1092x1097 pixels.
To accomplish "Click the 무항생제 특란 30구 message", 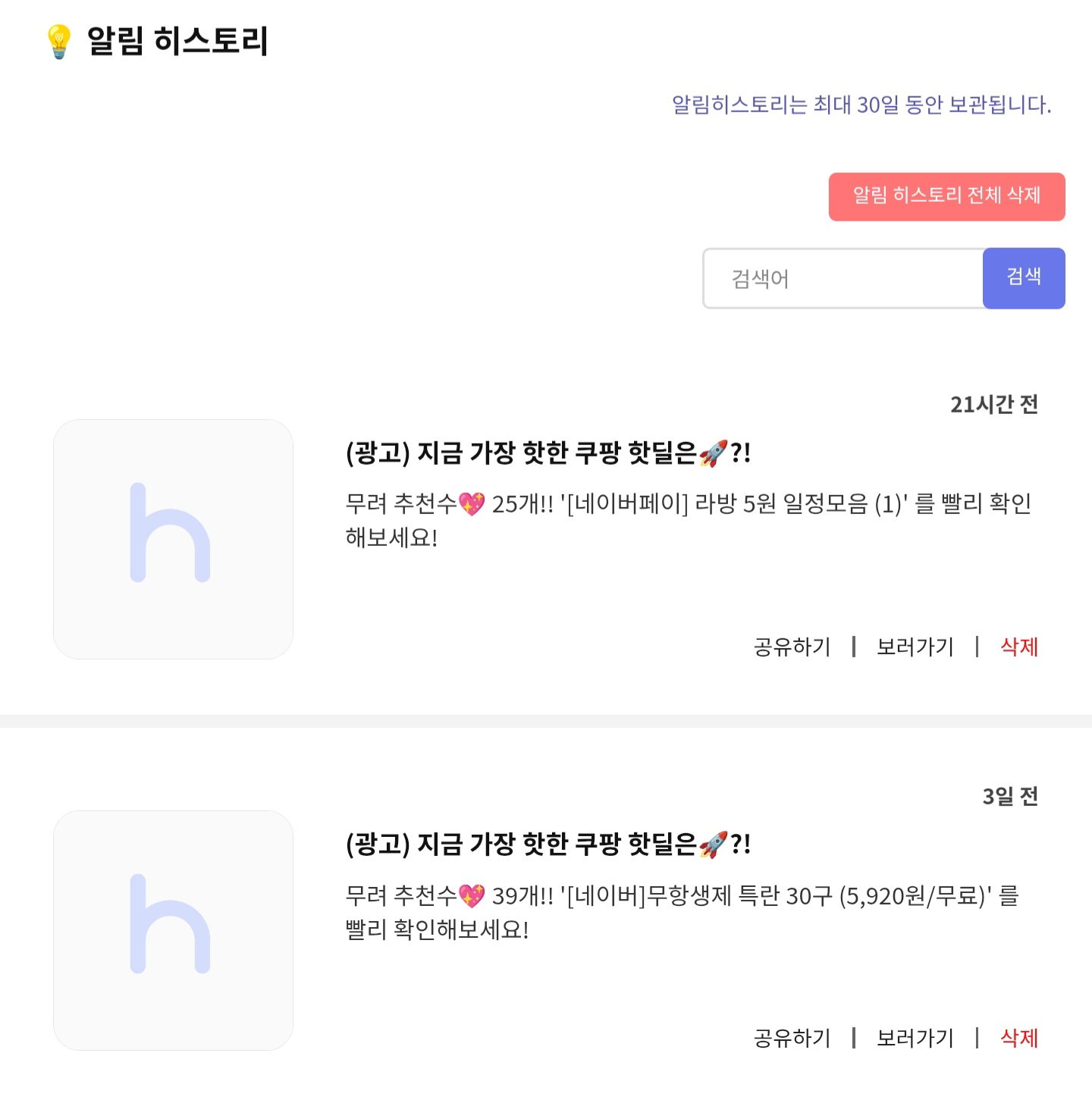I will [681, 912].
